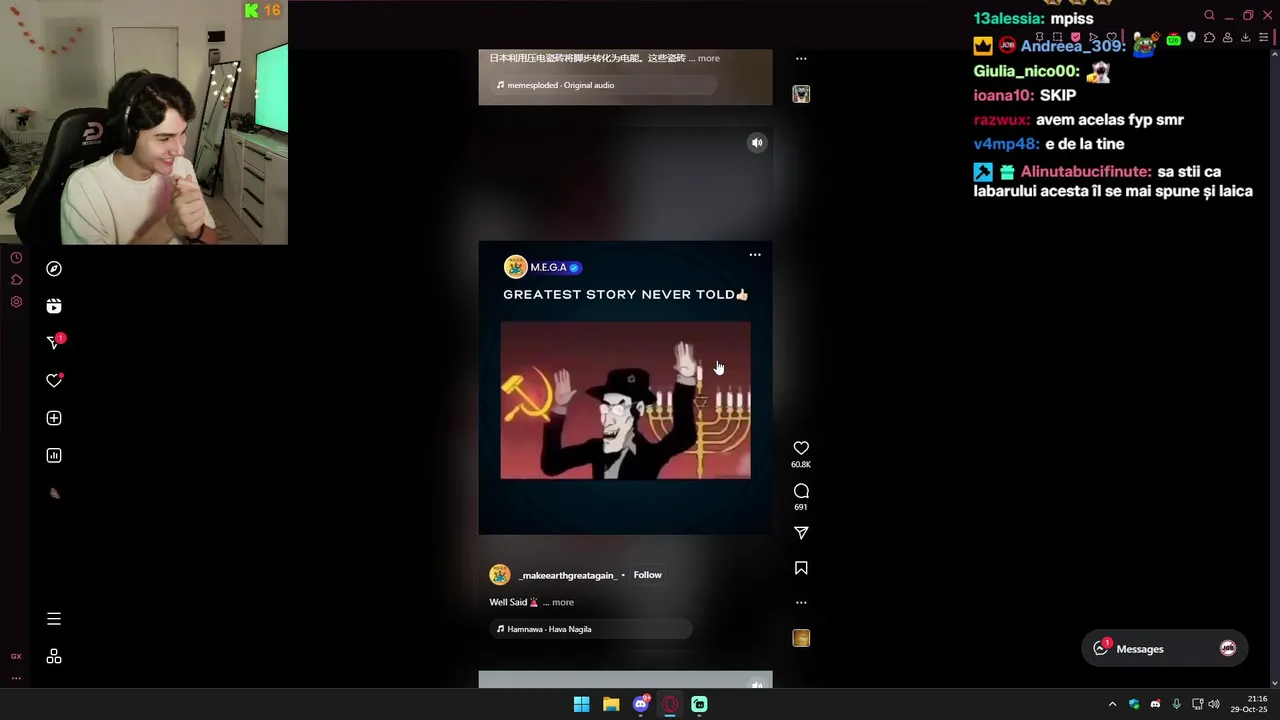Viewport: 1280px width, 720px height.
Task: Open the hamburger More menu
Action: coord(54,619)
